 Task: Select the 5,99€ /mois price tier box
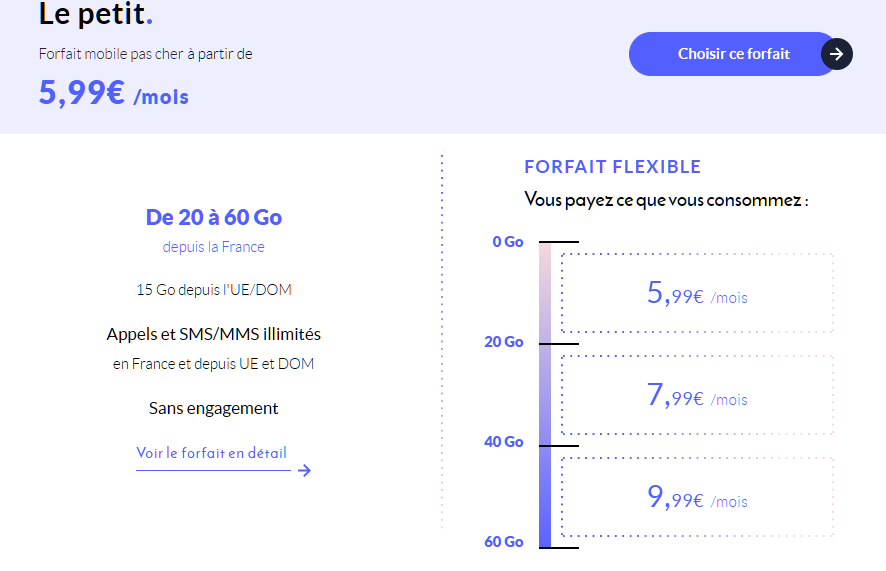pos(697,294)
